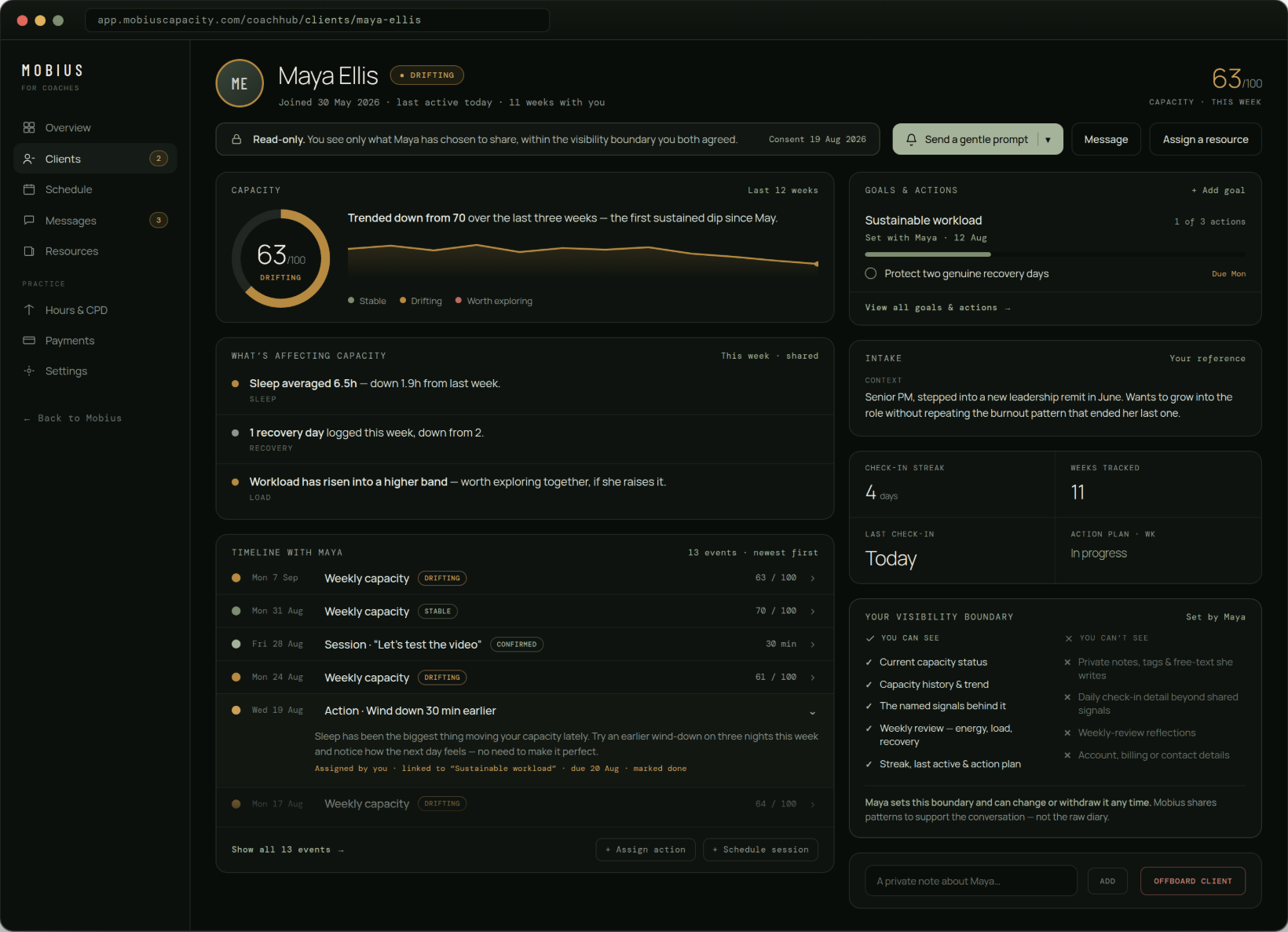Click the bell icon in gentle prompt button
This screenshot has height=932, width=1288.
click(911, 139)
